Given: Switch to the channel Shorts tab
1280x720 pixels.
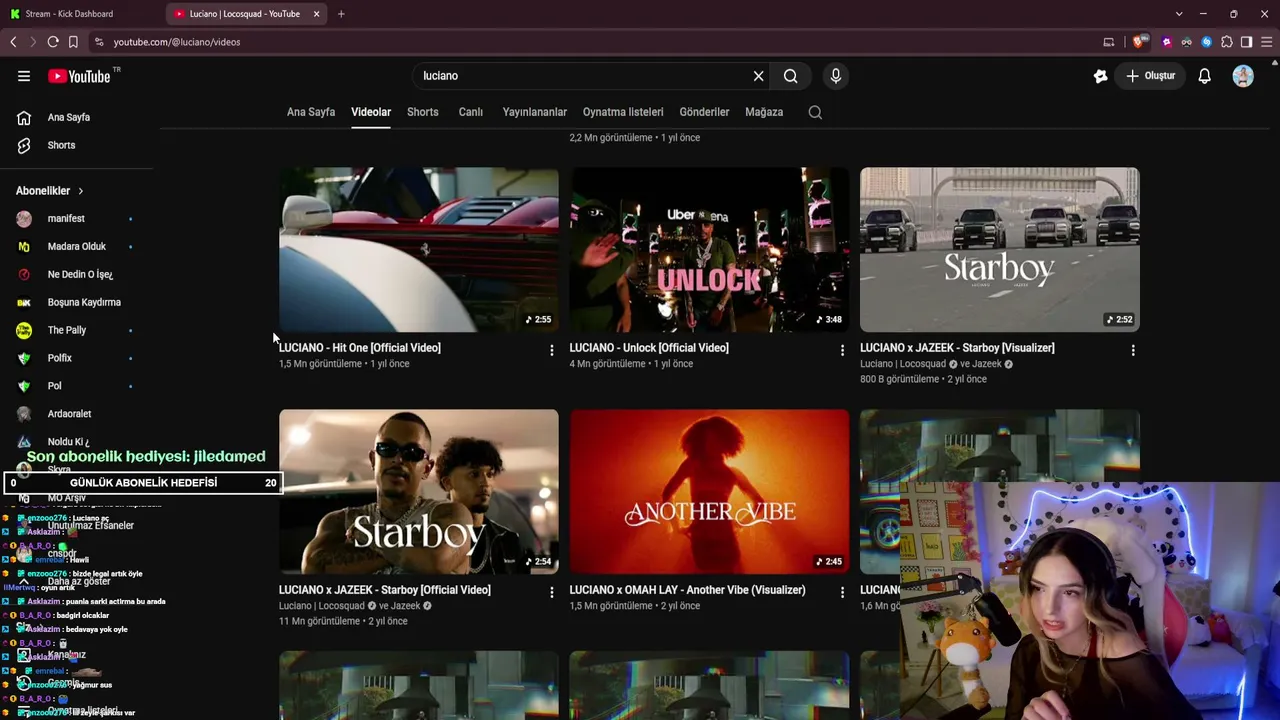Looking at the screenshot, I should 423,112.
